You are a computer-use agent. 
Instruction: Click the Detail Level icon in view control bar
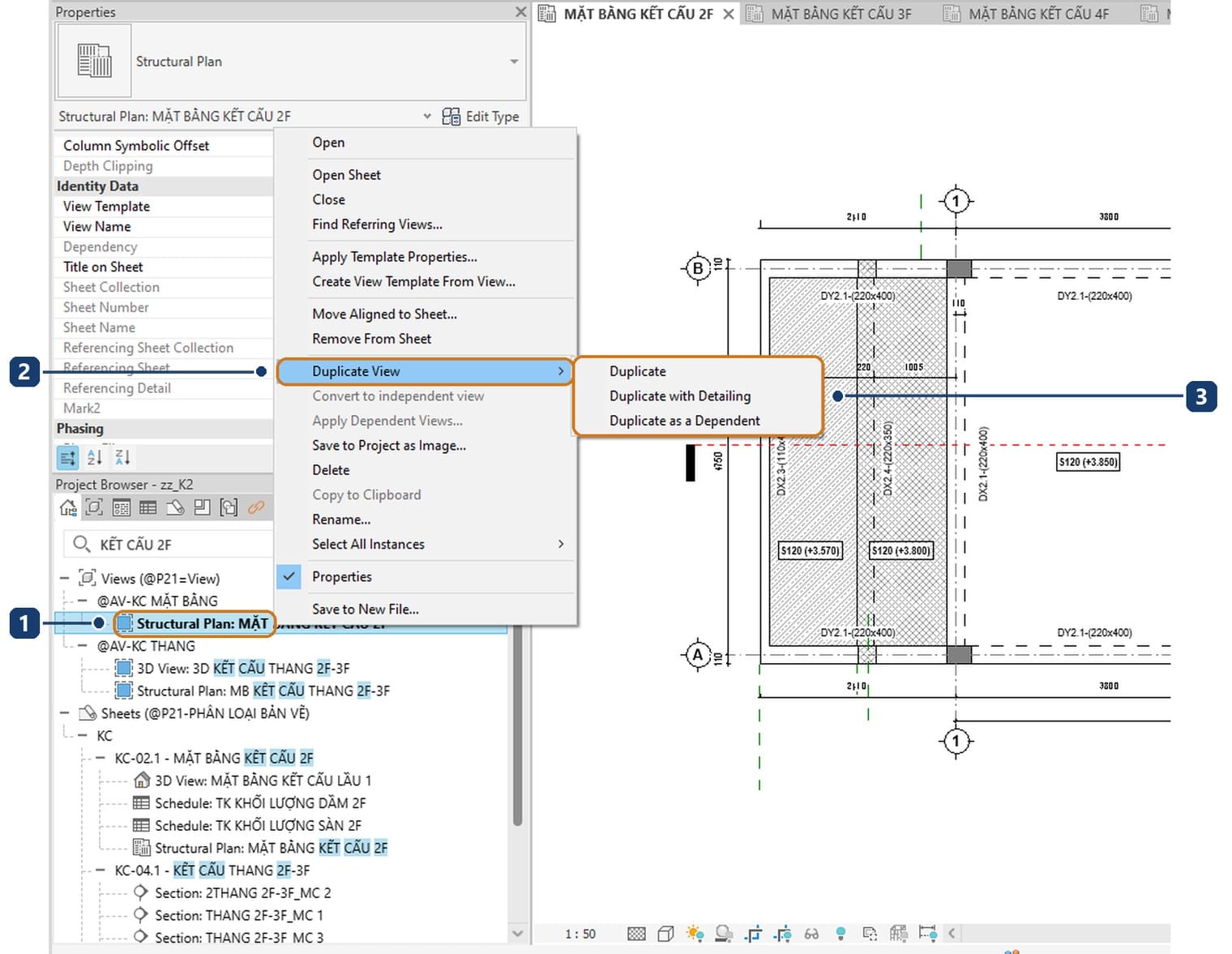click(636, 934)
